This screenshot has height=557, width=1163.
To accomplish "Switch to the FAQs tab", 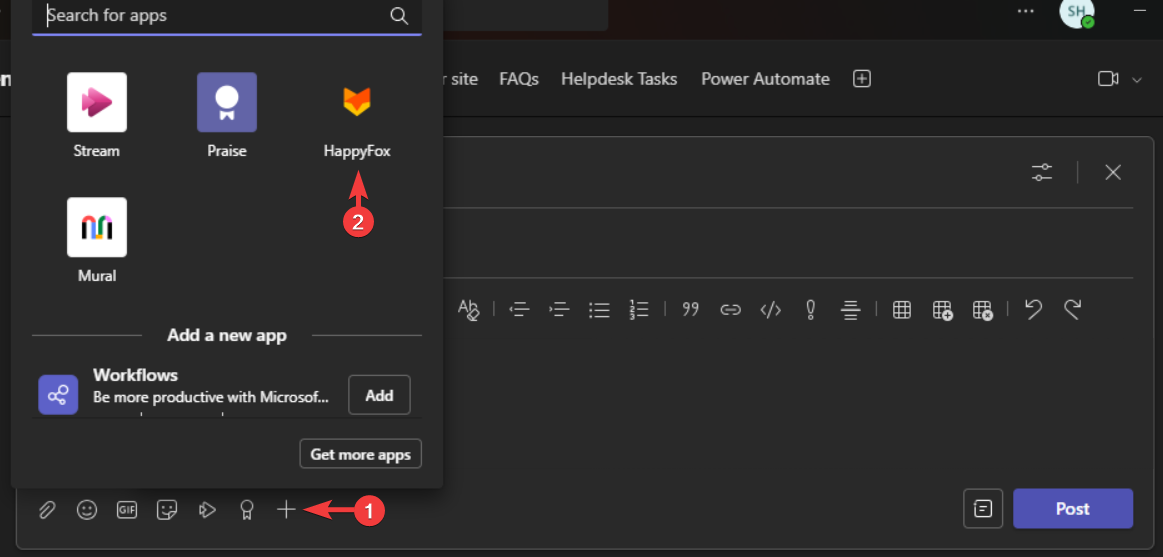I will [x=519, y=79].
